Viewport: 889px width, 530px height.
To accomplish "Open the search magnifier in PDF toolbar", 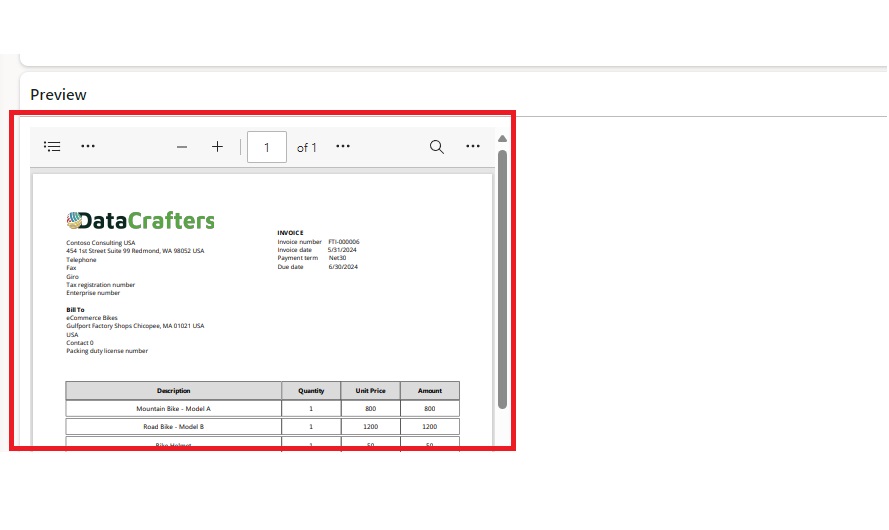I will tap(437, 147).
